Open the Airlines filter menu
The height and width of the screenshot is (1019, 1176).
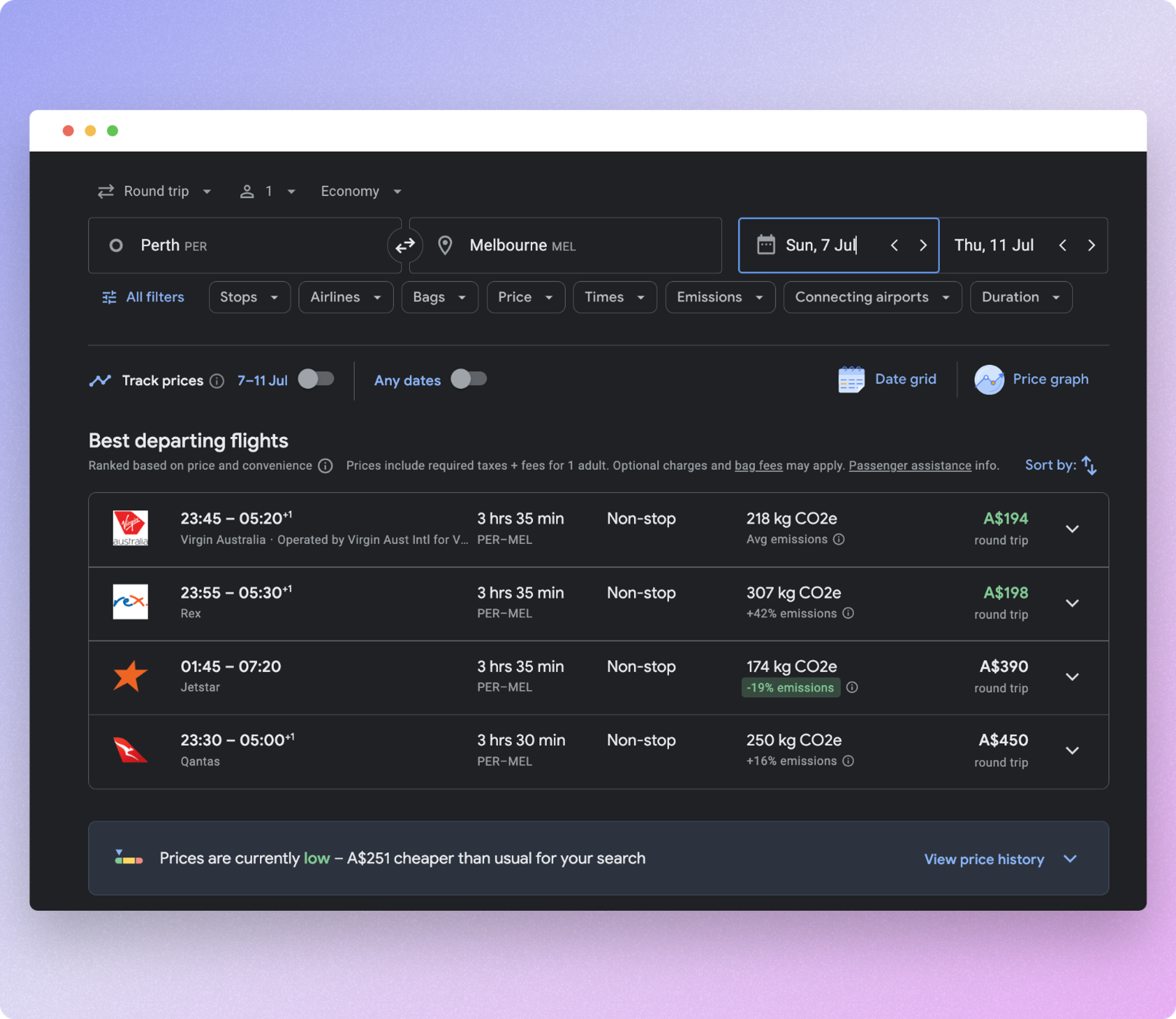(345, 297)
